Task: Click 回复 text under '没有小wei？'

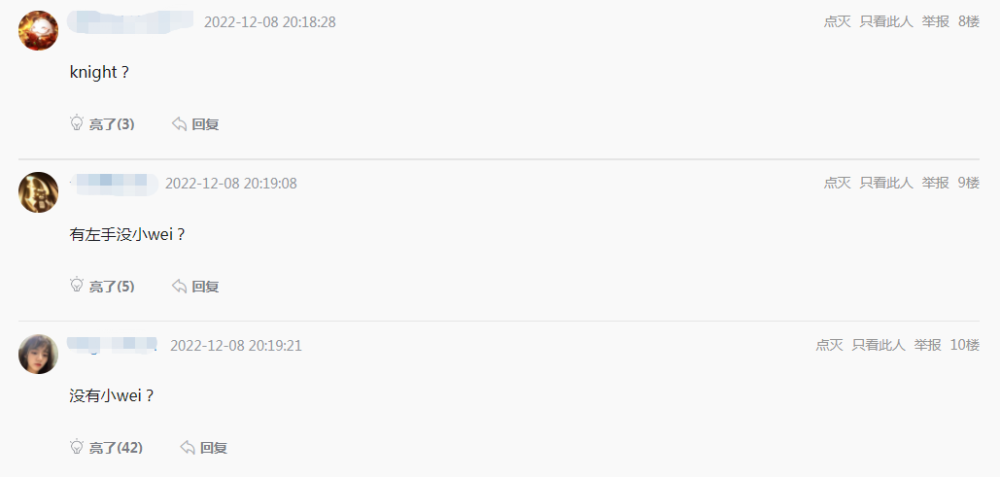Action: 214,448
